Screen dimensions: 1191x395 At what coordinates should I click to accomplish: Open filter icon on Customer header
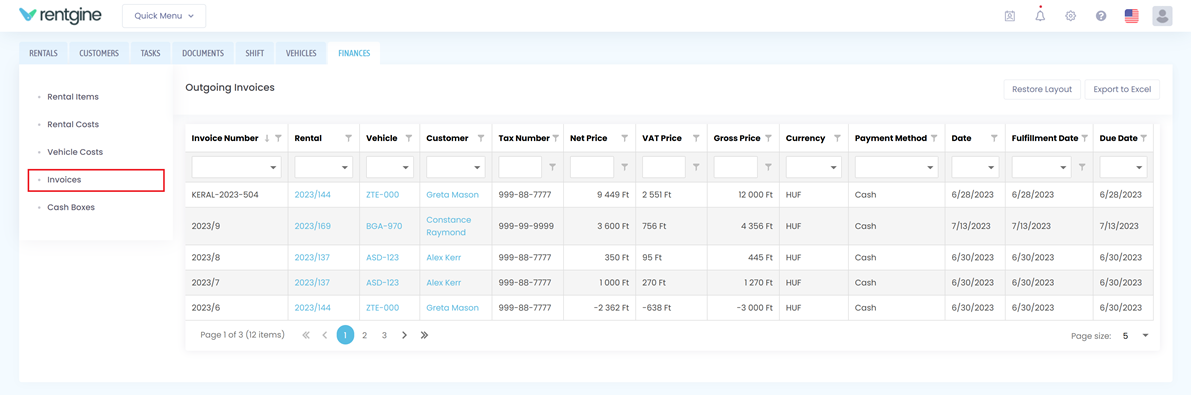[x=481, y=138]
